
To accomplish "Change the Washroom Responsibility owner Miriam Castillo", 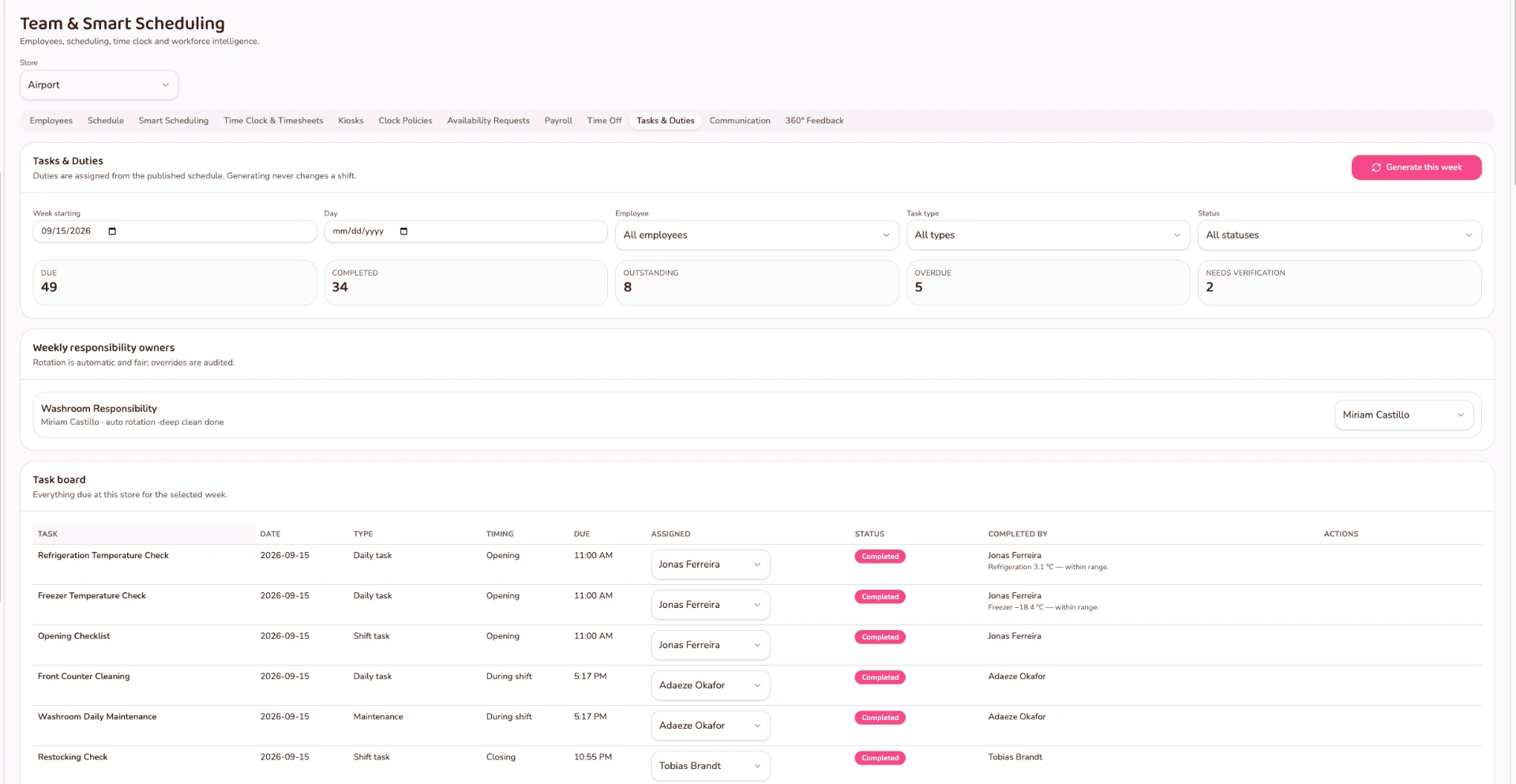I will pyautogui.click(x=1403, y=415).
